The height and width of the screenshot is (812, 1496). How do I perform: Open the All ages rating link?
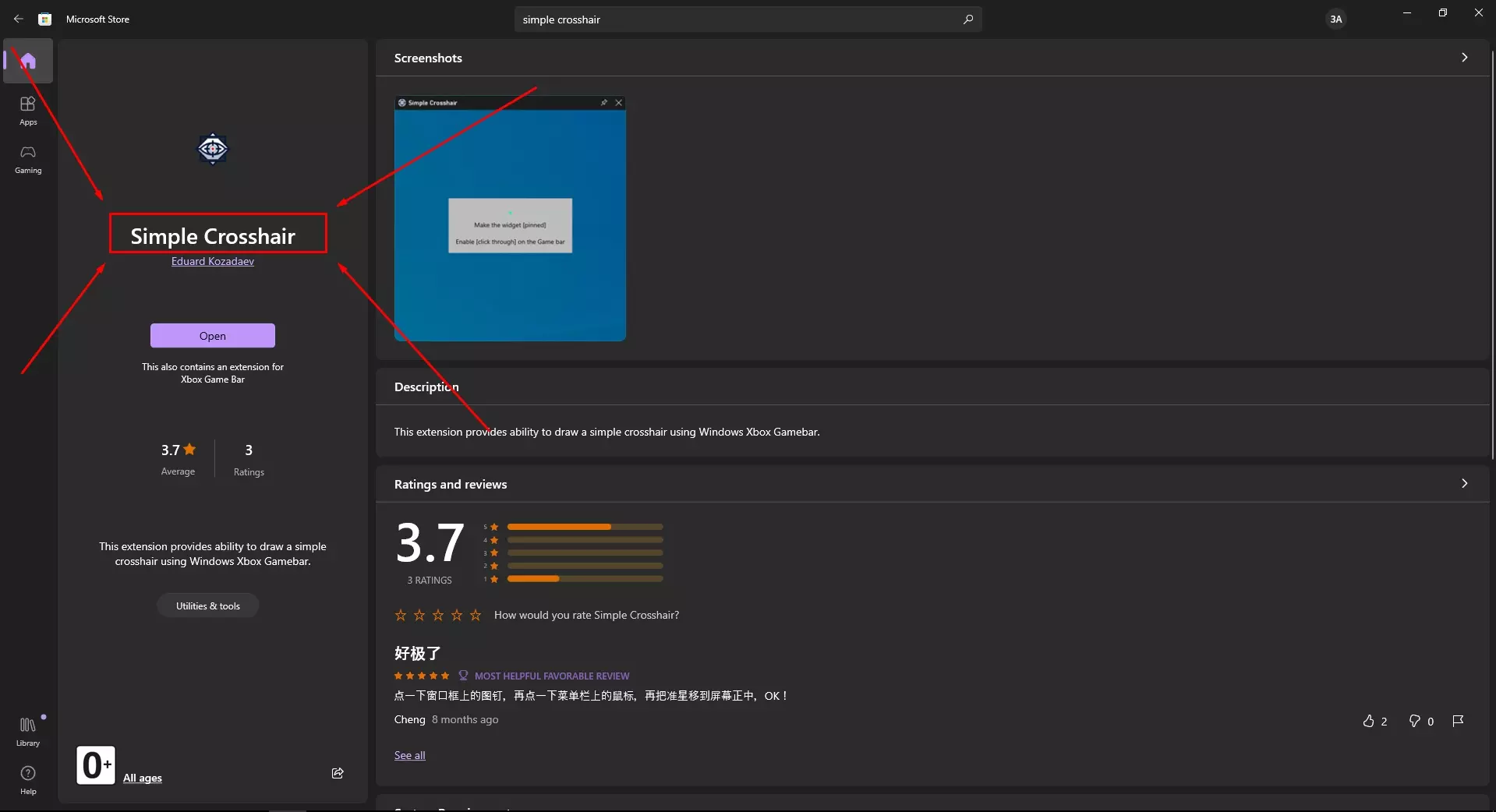point(143,778)
